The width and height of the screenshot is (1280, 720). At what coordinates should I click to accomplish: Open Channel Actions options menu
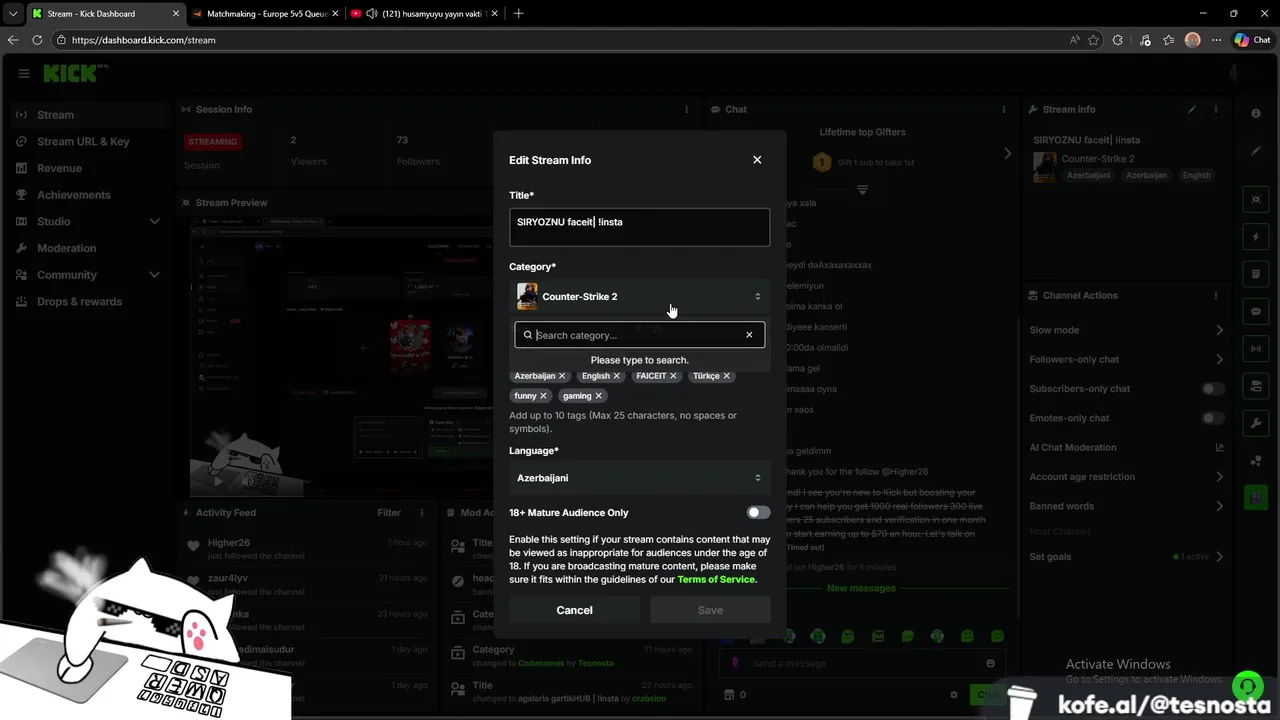click(1216, 296)
